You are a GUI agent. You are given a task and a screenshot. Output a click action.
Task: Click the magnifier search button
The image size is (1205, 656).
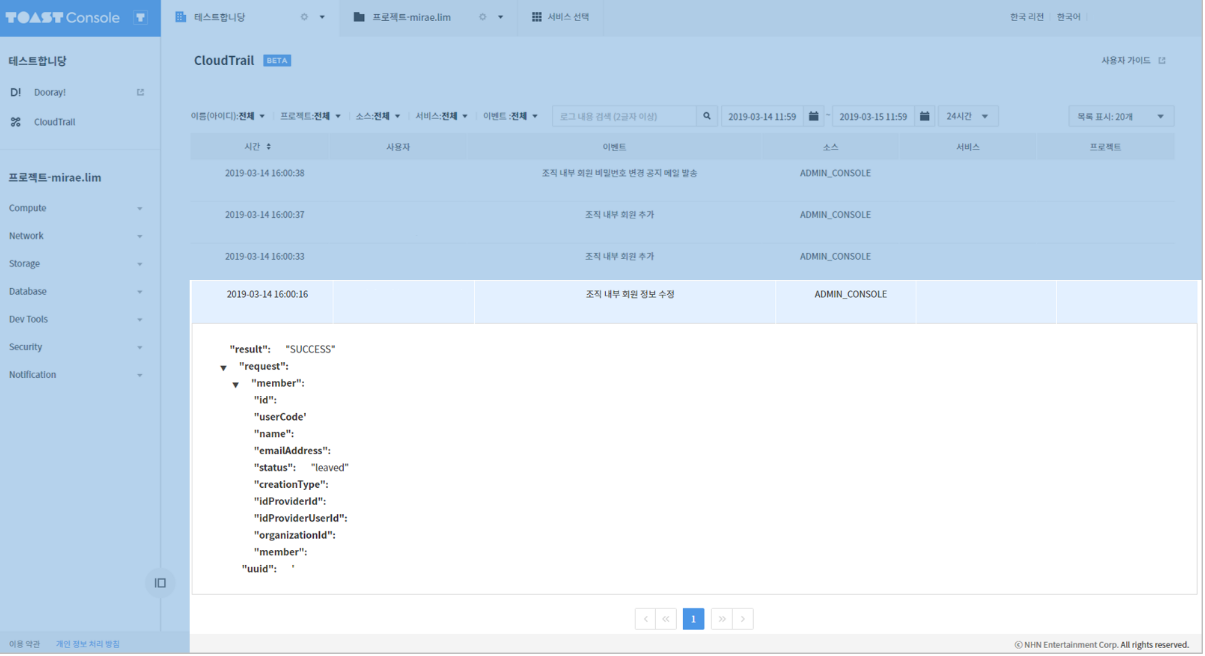tap(707, 116)
